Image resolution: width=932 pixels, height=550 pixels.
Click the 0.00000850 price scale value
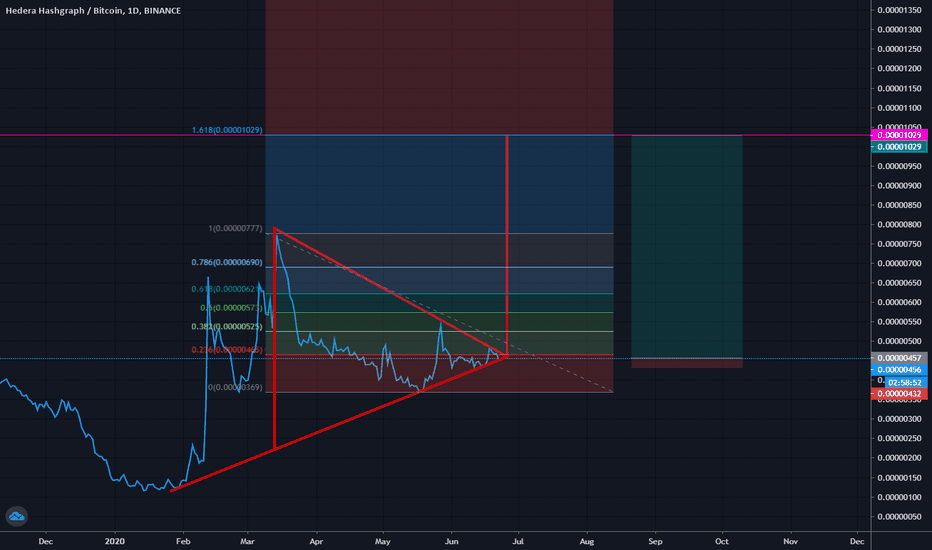899,205
